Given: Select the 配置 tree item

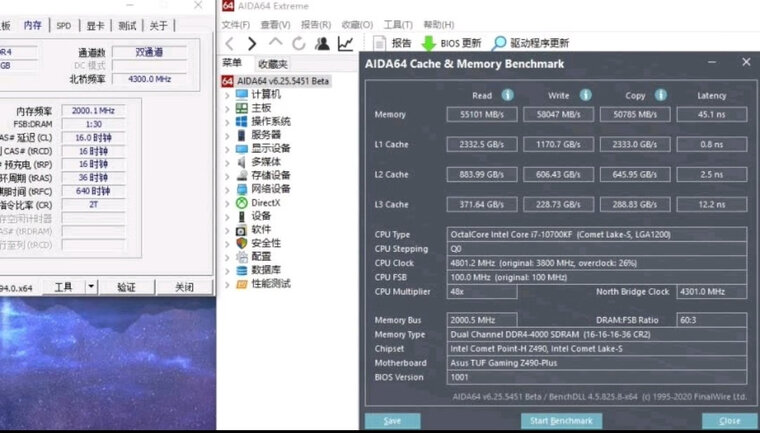Looking at the screenshot, I should [261, 257].
